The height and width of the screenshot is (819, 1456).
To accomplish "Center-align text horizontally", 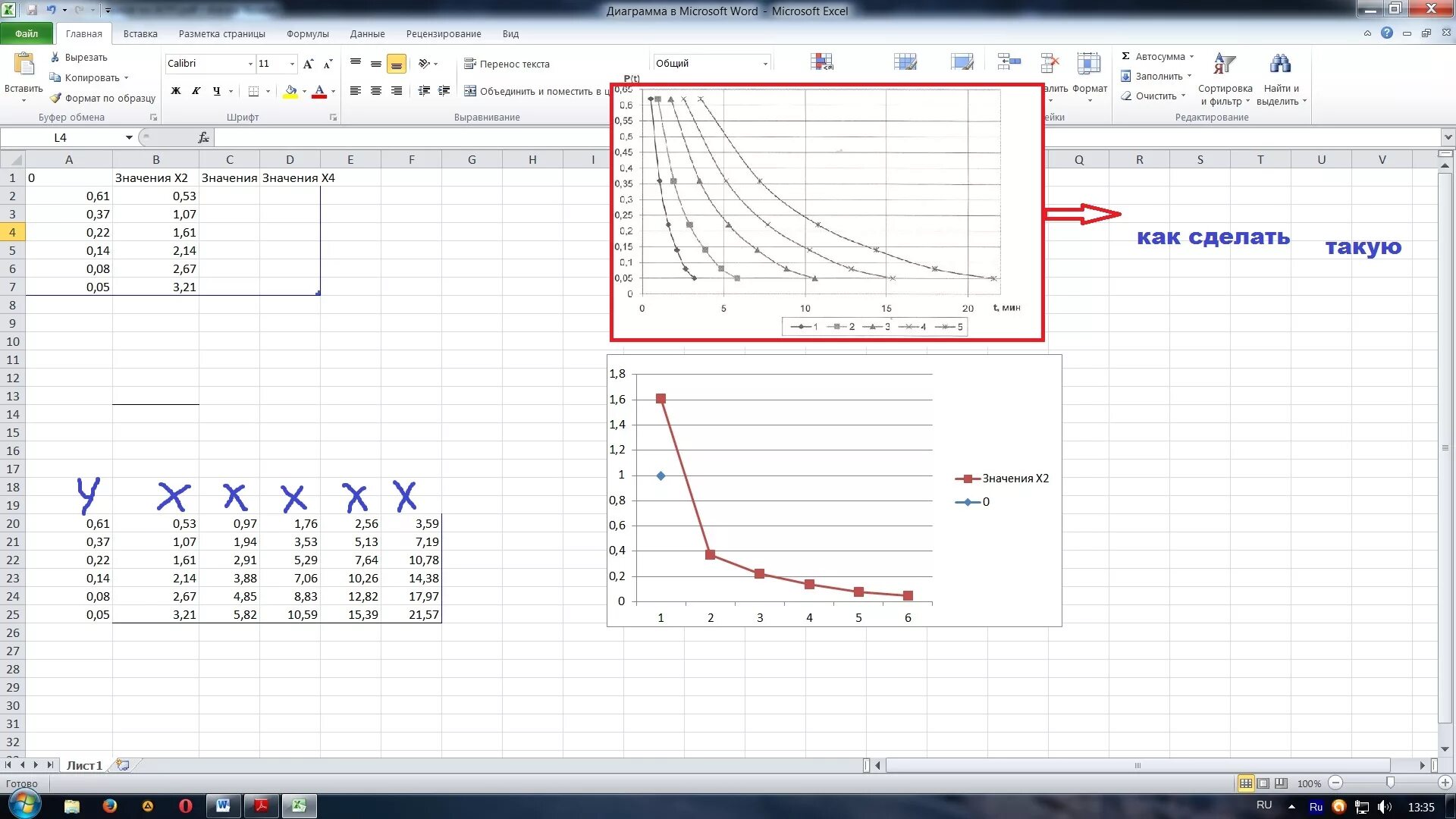I will (x=375, y=91).
